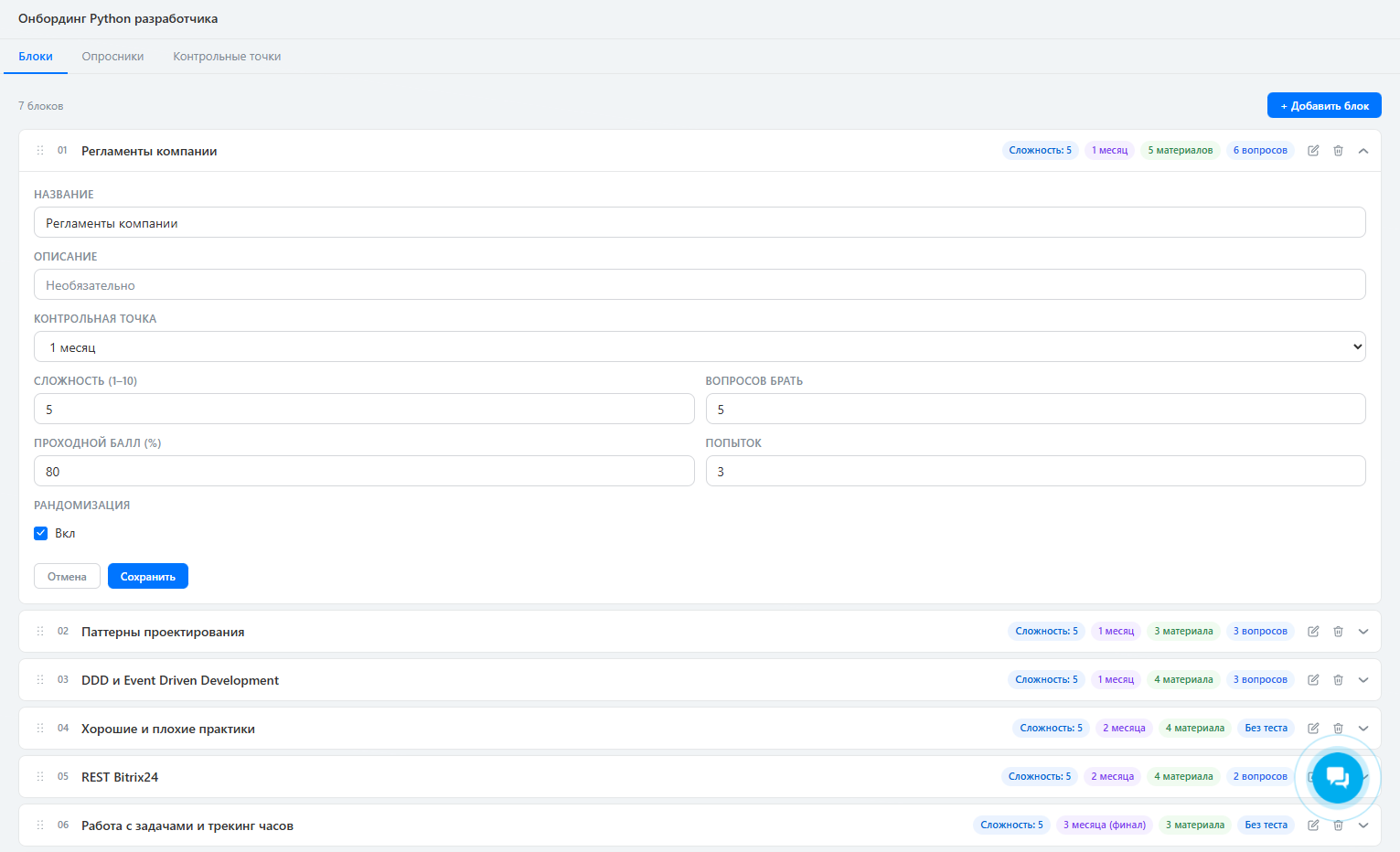
Task: Click the Сохранить button
Action: 148,577
